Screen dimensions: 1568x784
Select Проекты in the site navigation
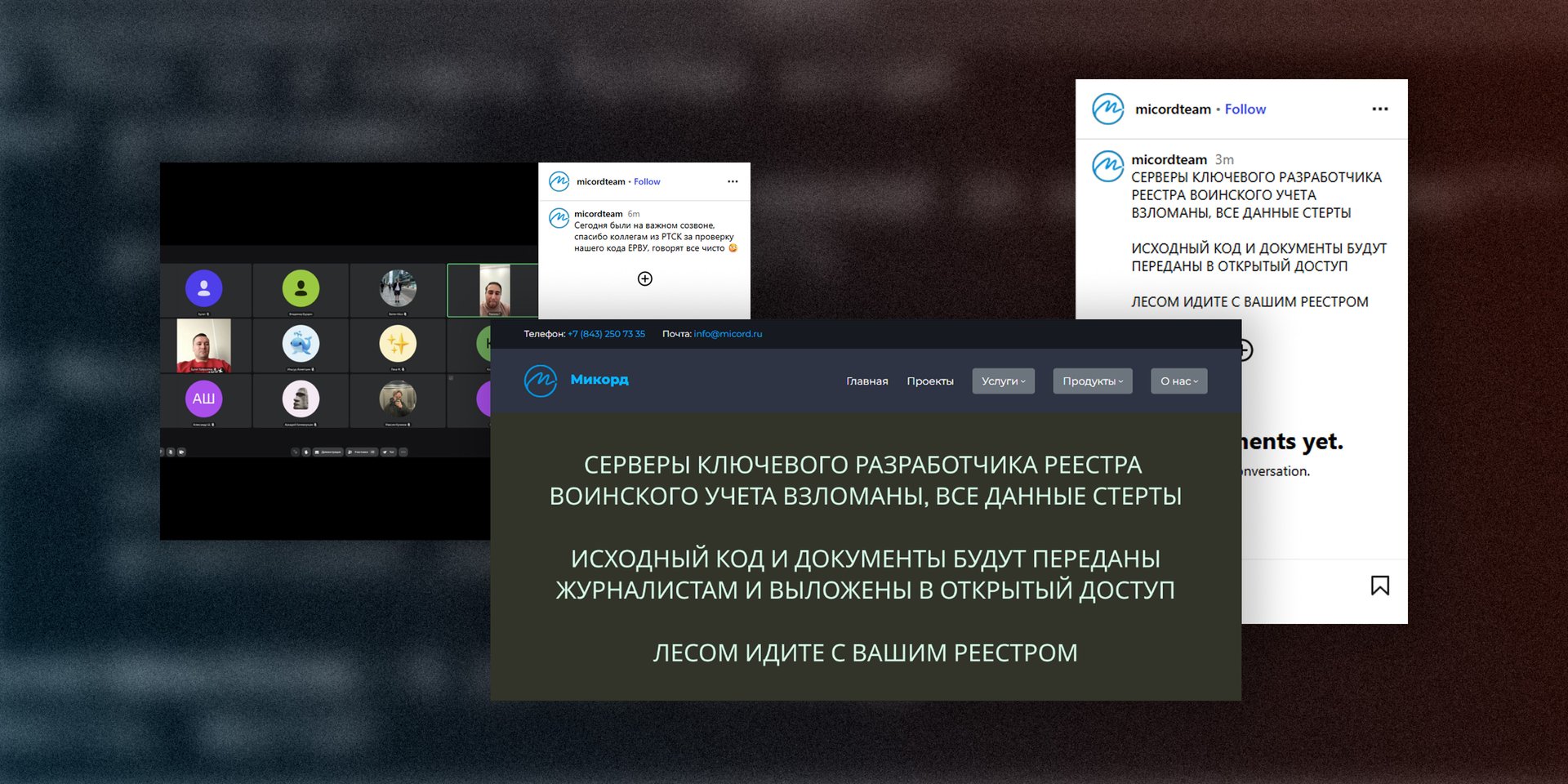tap(929, 381)
